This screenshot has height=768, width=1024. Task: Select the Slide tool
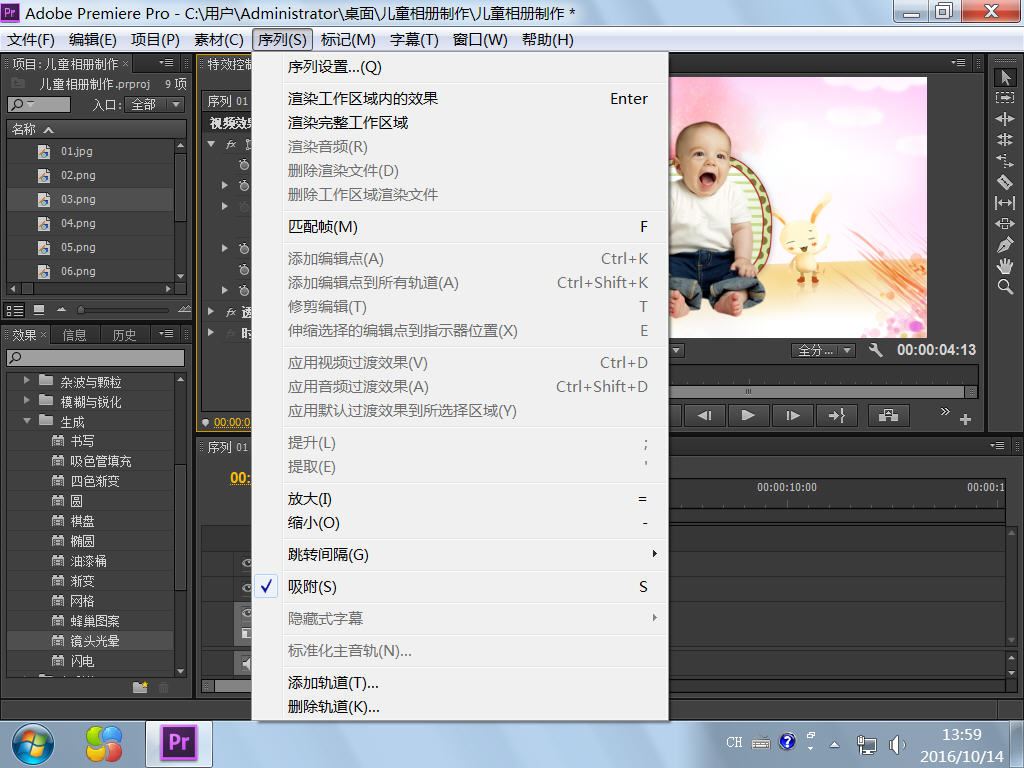[1004, 223]
